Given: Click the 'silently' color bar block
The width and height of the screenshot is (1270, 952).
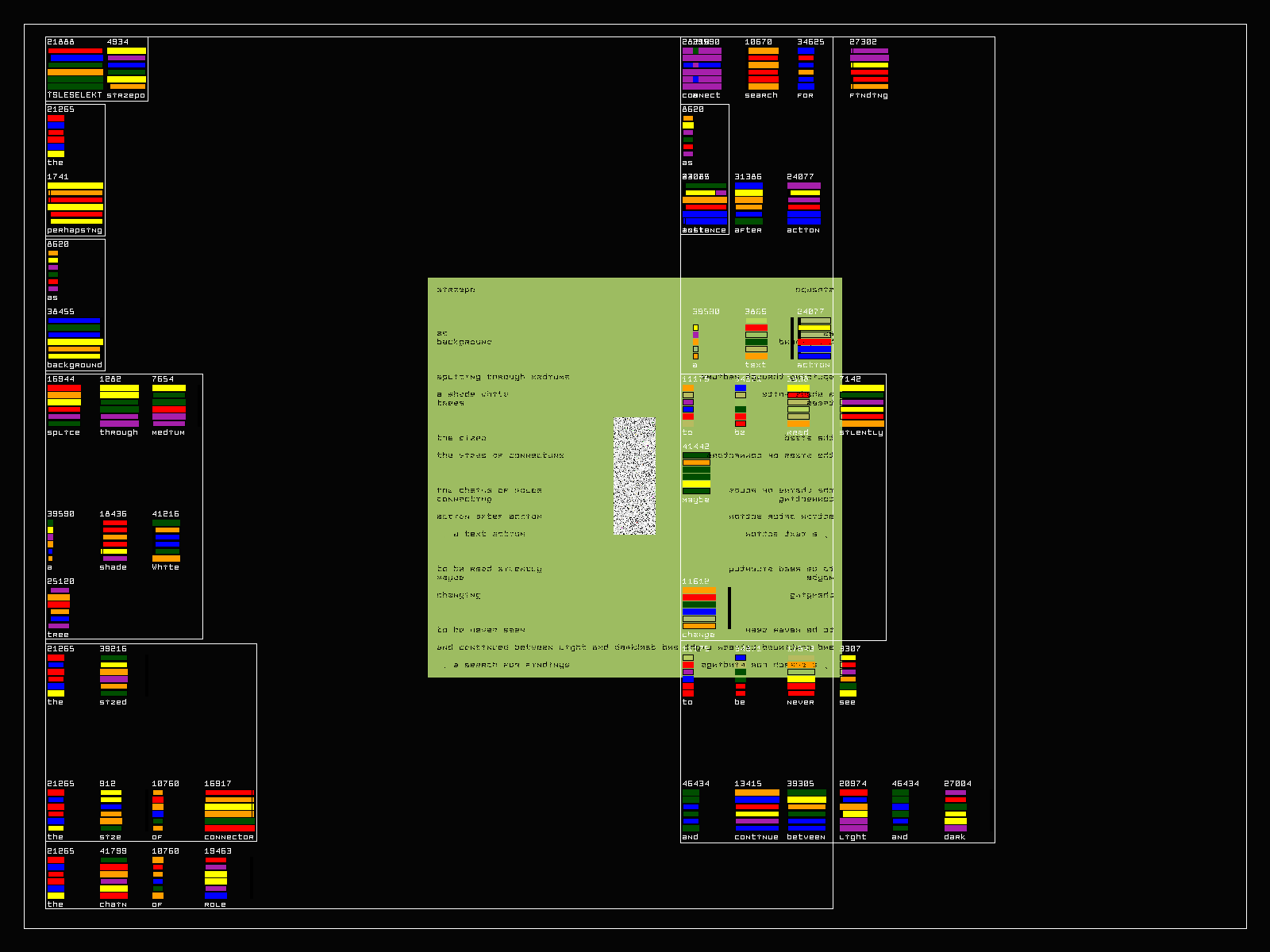Looking at the screenshot, I should tap(862, 405).
